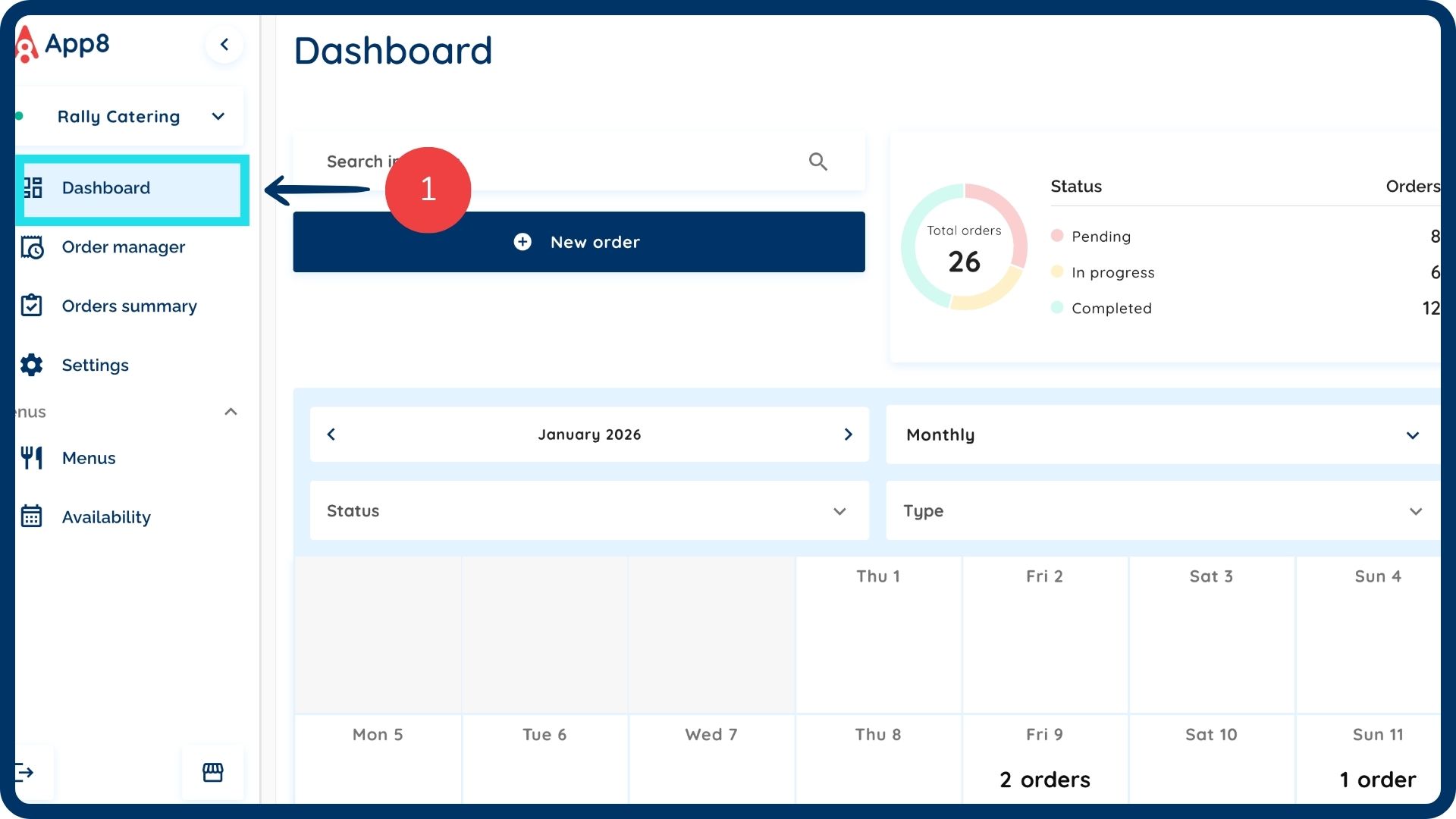Screen dimensions: 1456x819
Task: Click the search magnifier icon
Action: point(817,162)
